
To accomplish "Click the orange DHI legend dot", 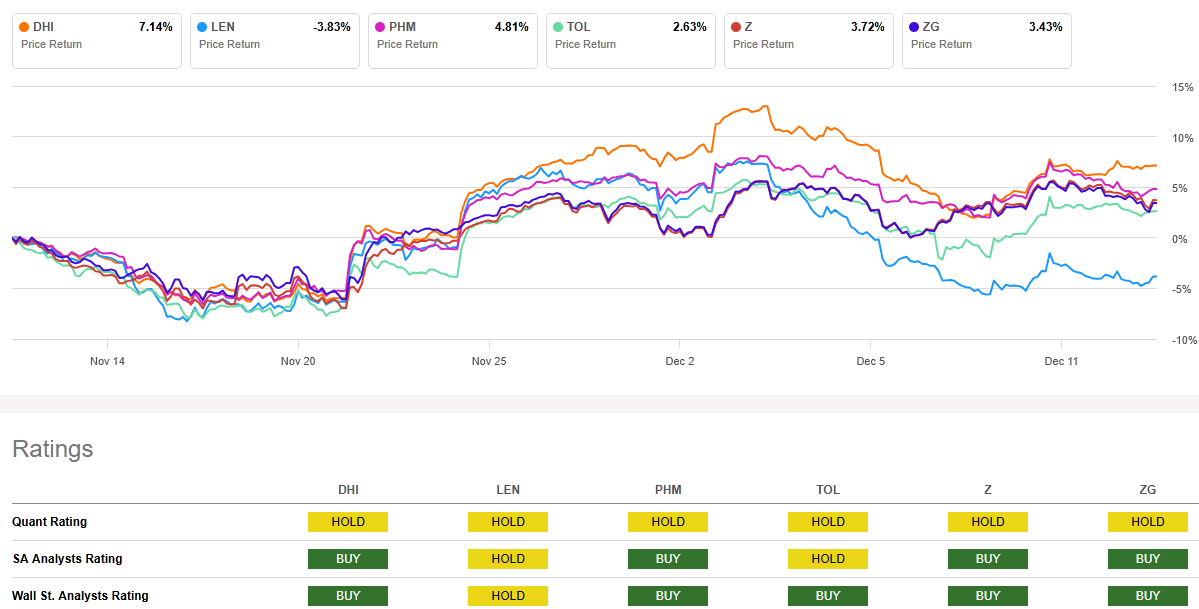I will click(x=25, y=27).
